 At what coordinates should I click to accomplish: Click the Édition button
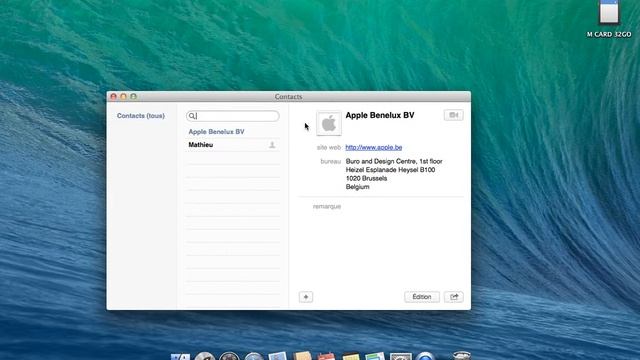422,297
